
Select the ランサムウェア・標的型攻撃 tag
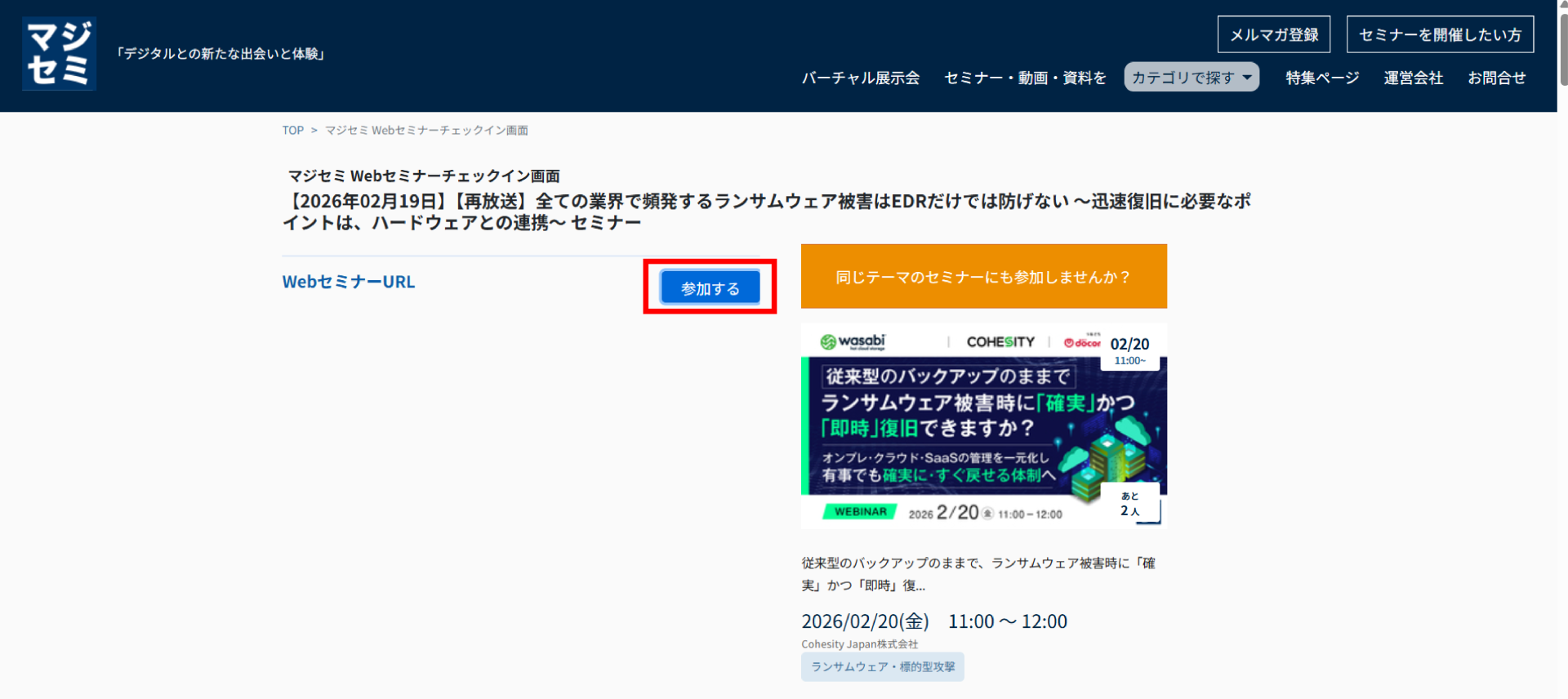pos(882,666)
